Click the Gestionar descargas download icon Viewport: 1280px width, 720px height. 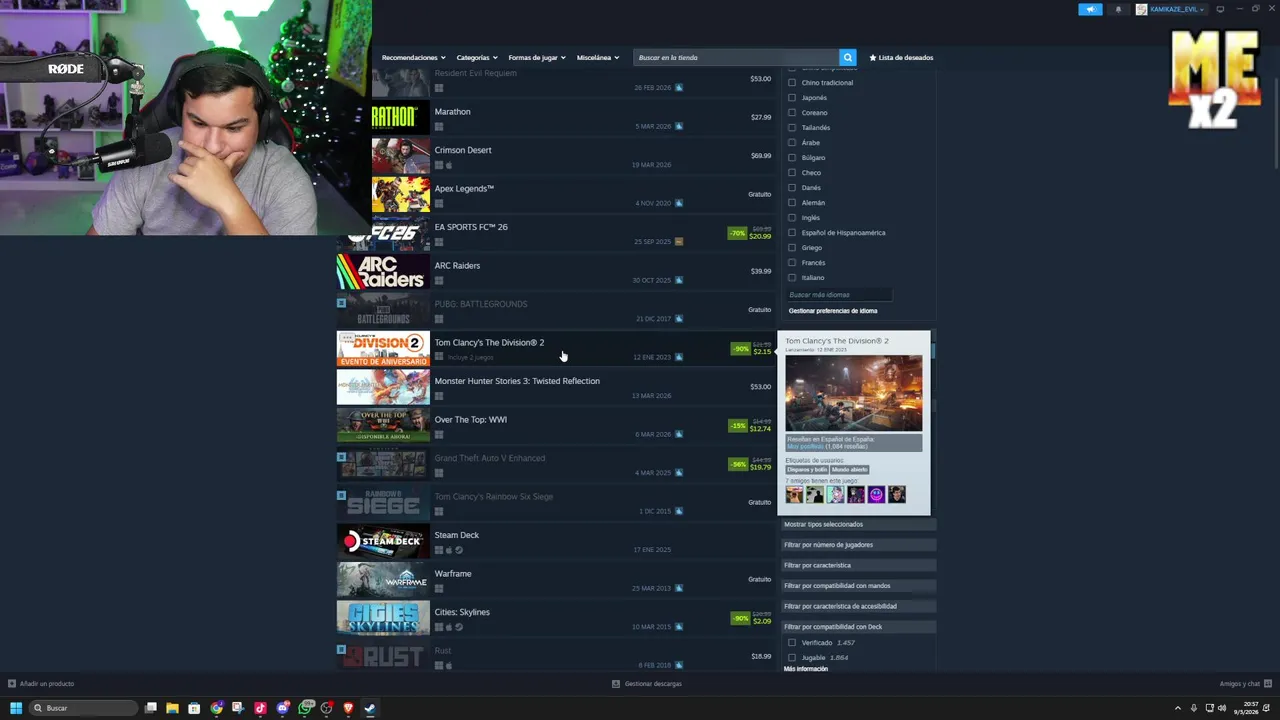click(616, 684)
